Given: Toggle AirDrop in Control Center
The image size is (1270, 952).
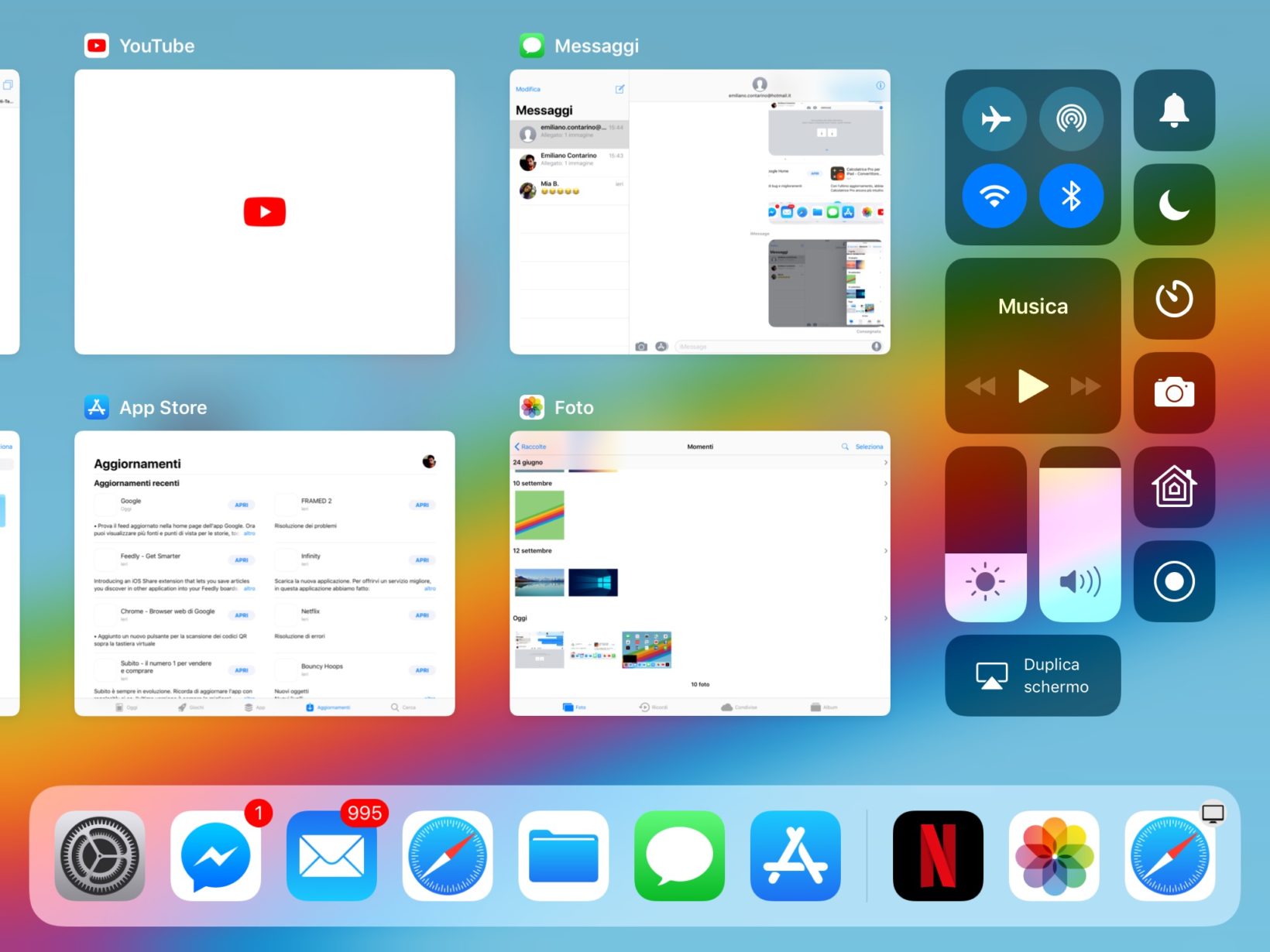Looking at the screenshot, I should coord(1071,119).
